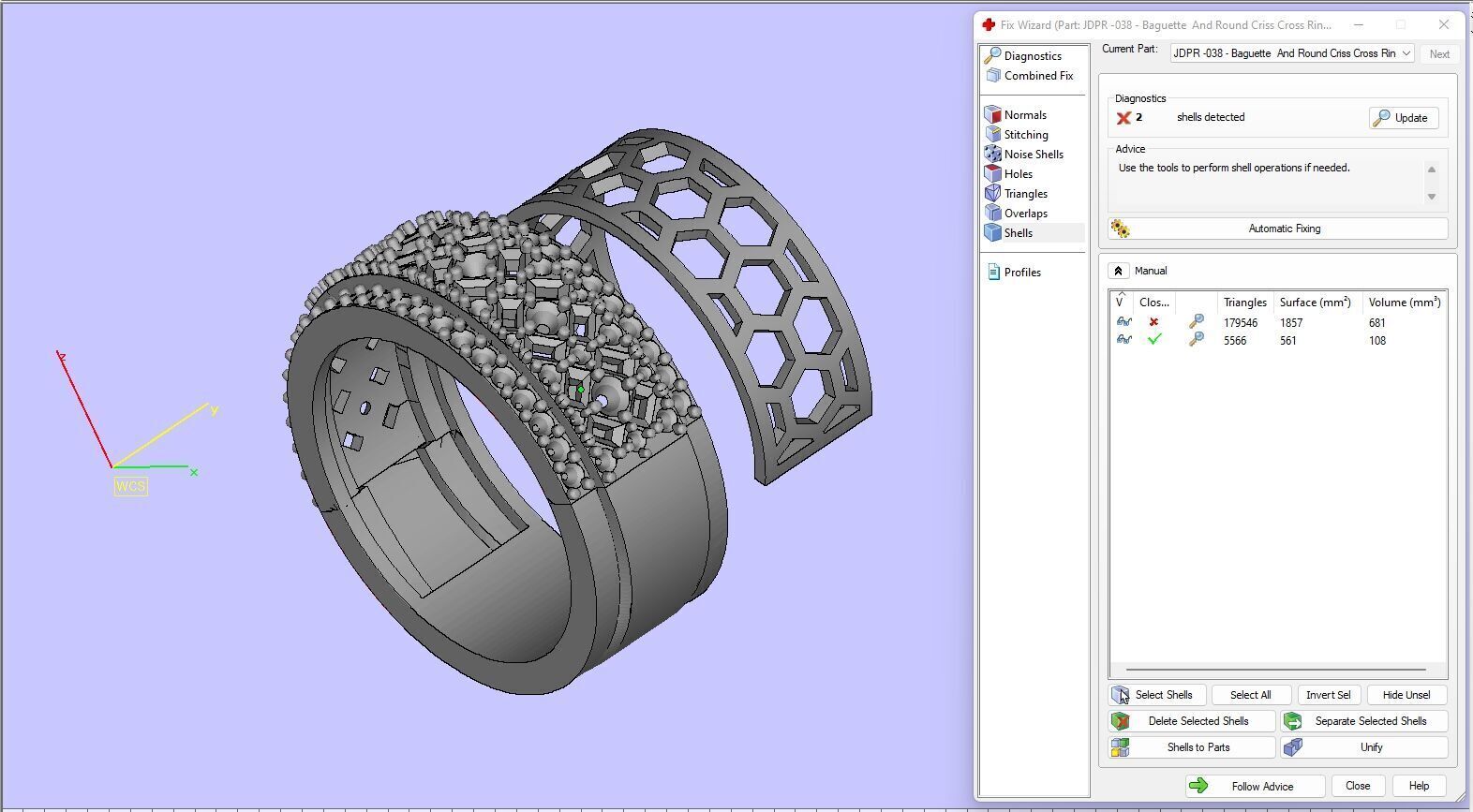Click the Unify button

(x=1364, y=747)
